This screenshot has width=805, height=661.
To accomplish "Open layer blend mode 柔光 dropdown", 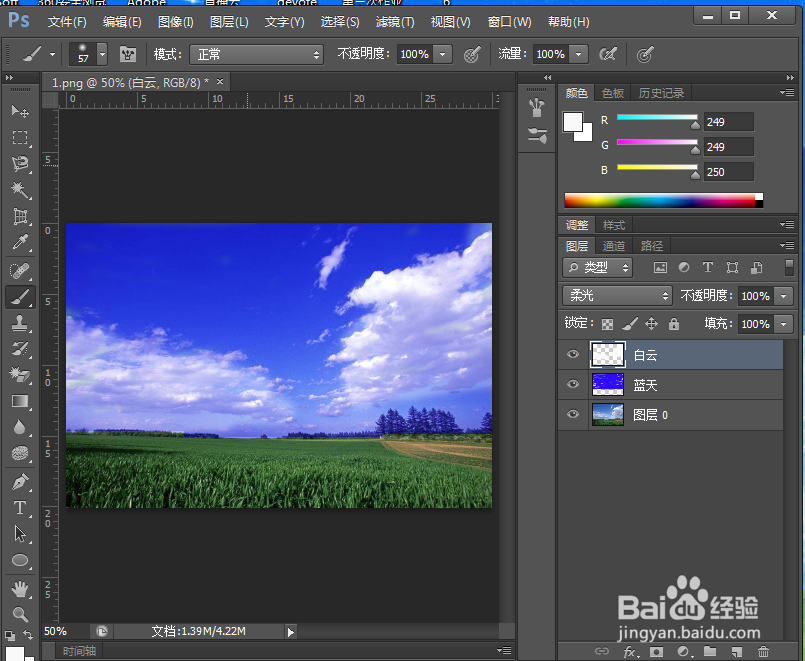I will [617, 296].
